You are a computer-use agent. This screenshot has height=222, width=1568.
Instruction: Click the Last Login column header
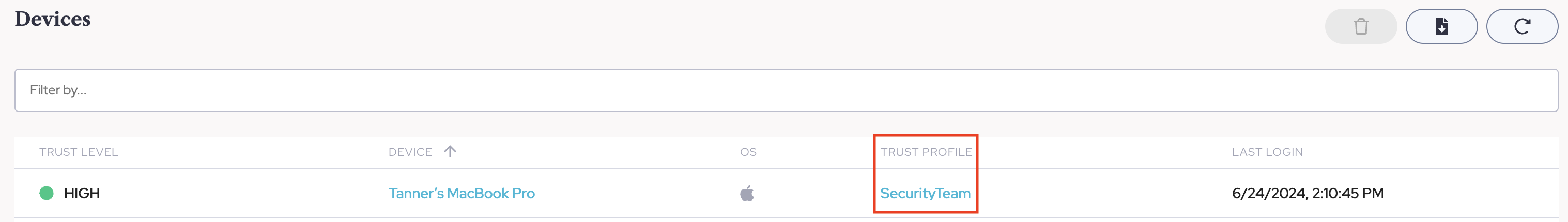click(1267, 152)
